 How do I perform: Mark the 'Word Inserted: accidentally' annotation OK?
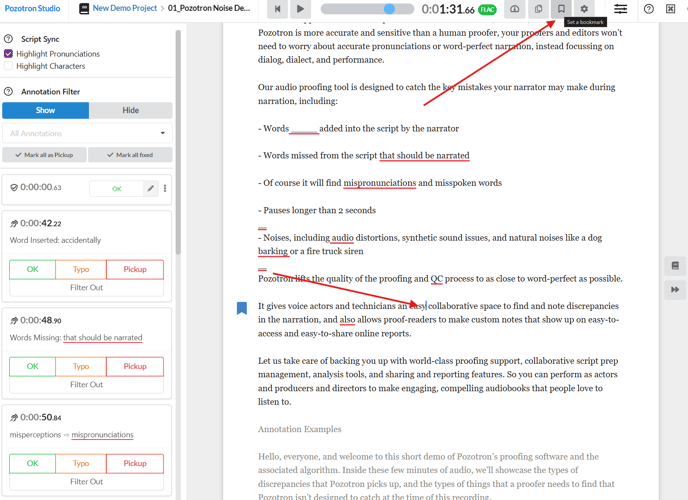(x=32, y=269)
